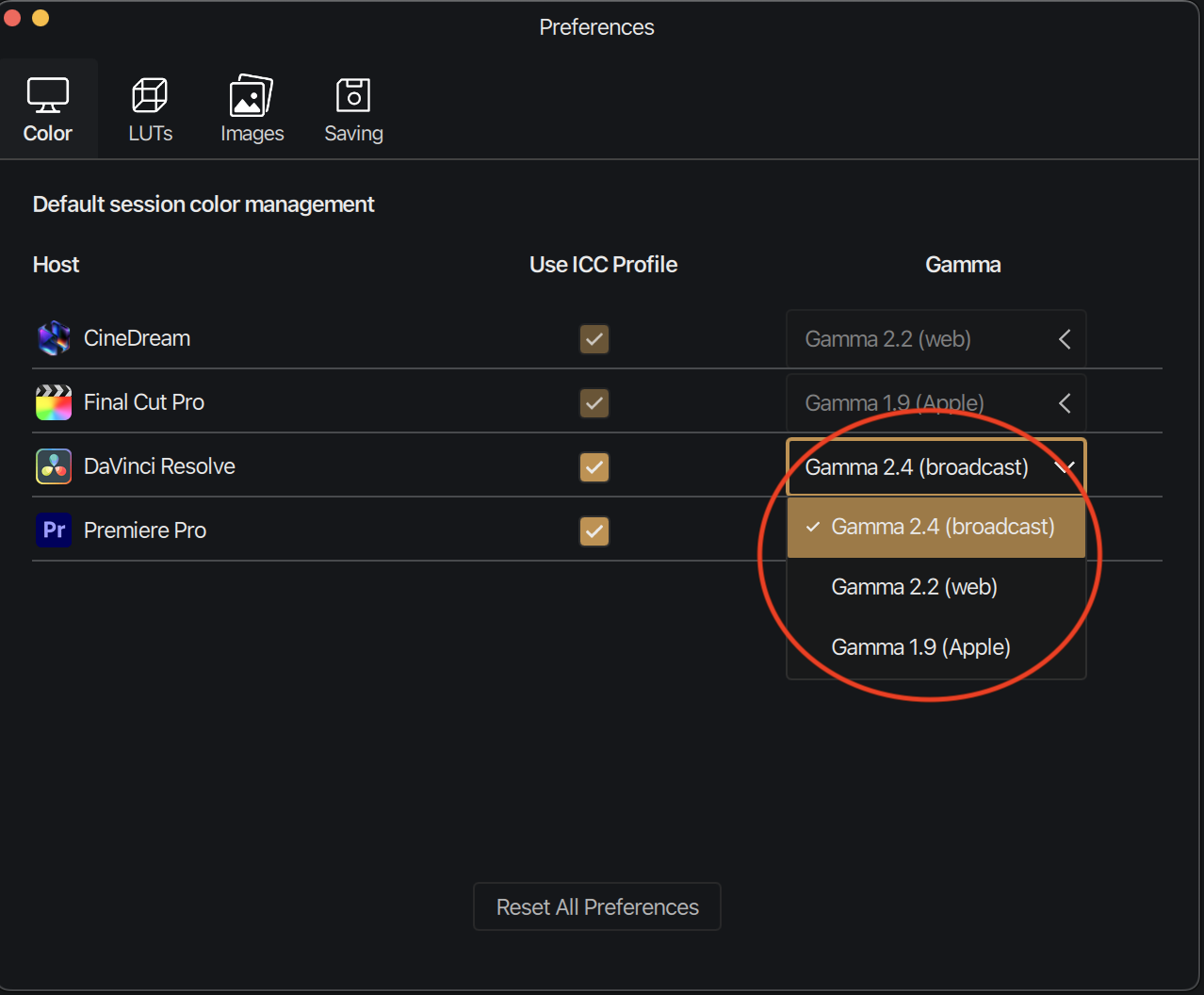Click the Premiere Pro app icon
Screen dimensions: 1204x995
tap(54, 530)
